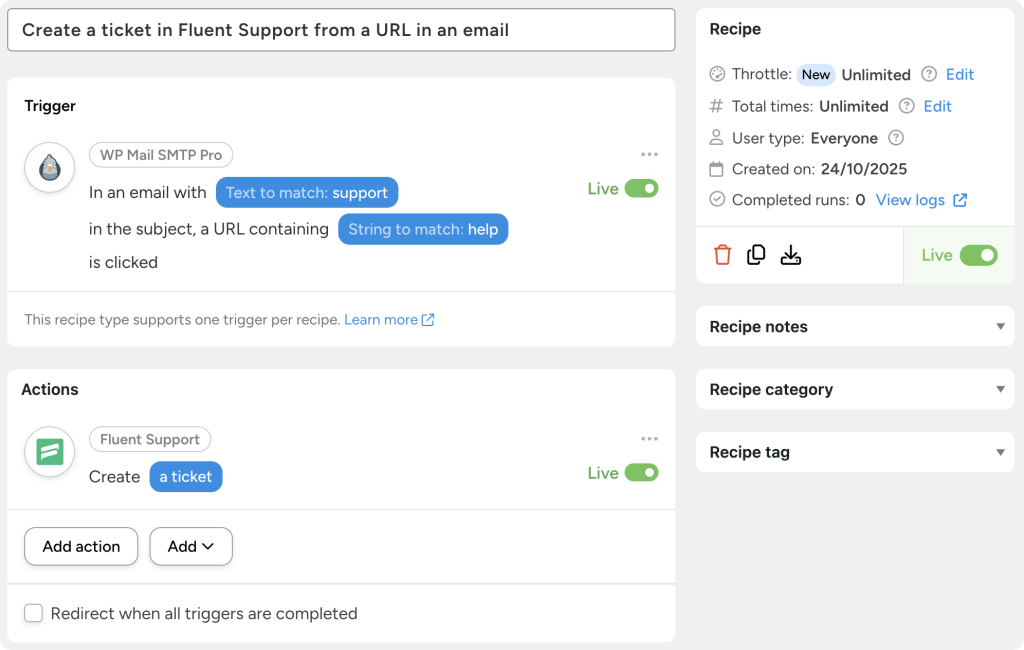Duplicate the recipe with the copy icon
This screenshot has height=650, width=1024.
click(757, 255)
